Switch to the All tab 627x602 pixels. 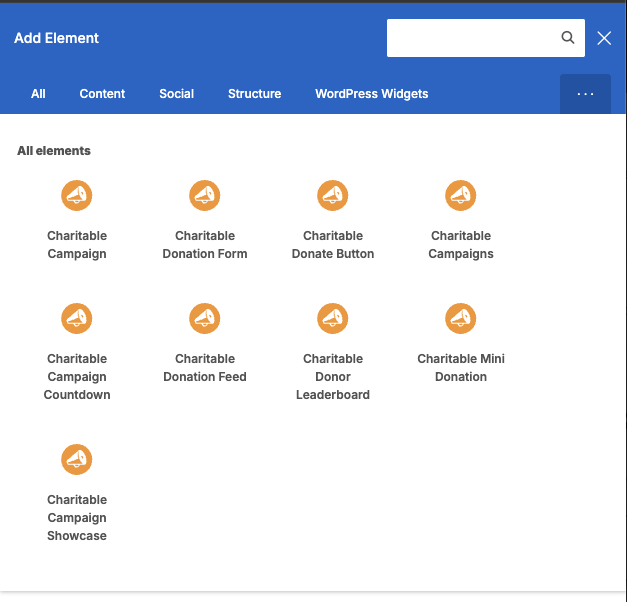click(x=38, y=94)
